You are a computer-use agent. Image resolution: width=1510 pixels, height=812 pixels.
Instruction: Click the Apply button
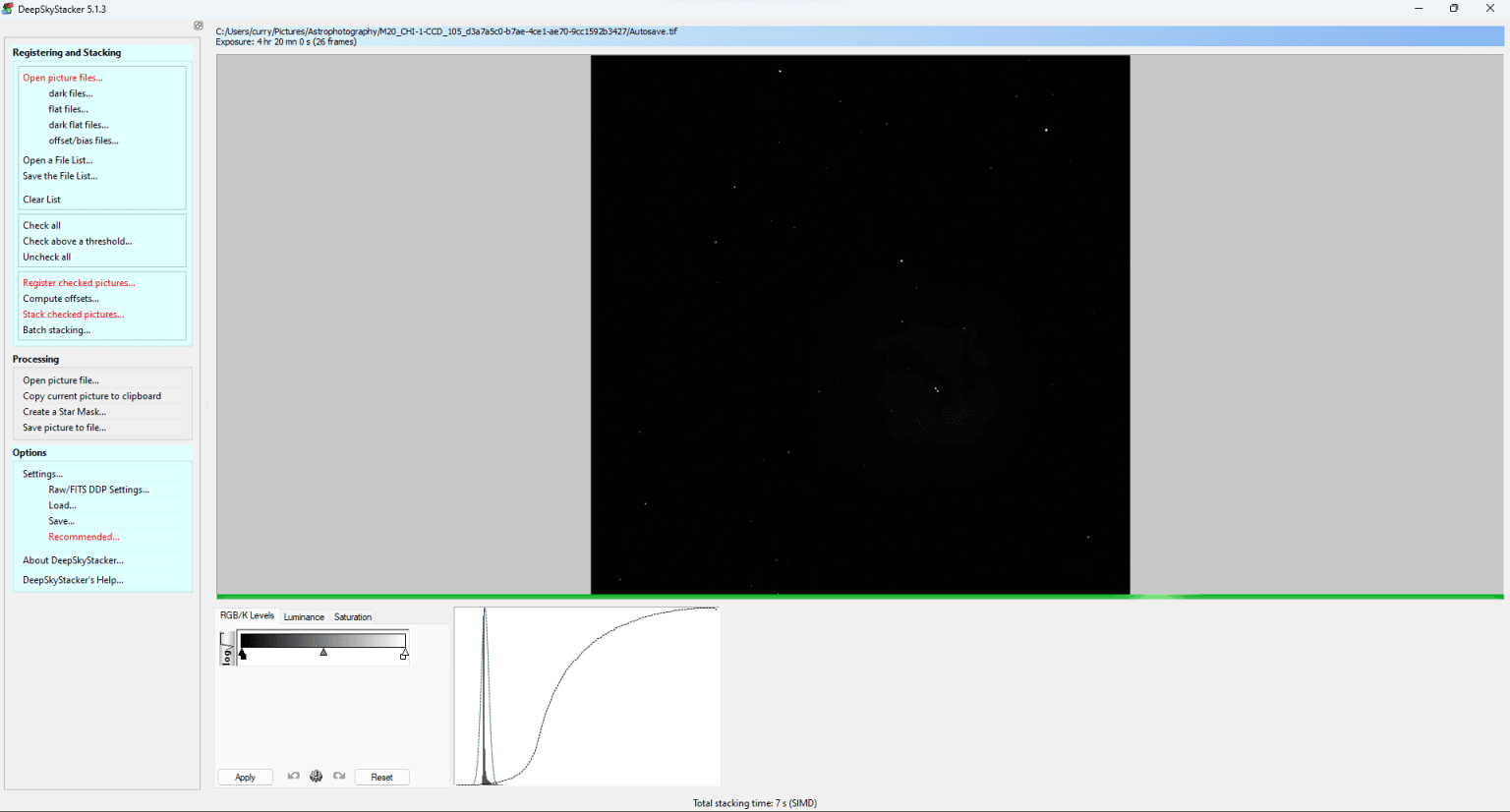click(244, 777)
